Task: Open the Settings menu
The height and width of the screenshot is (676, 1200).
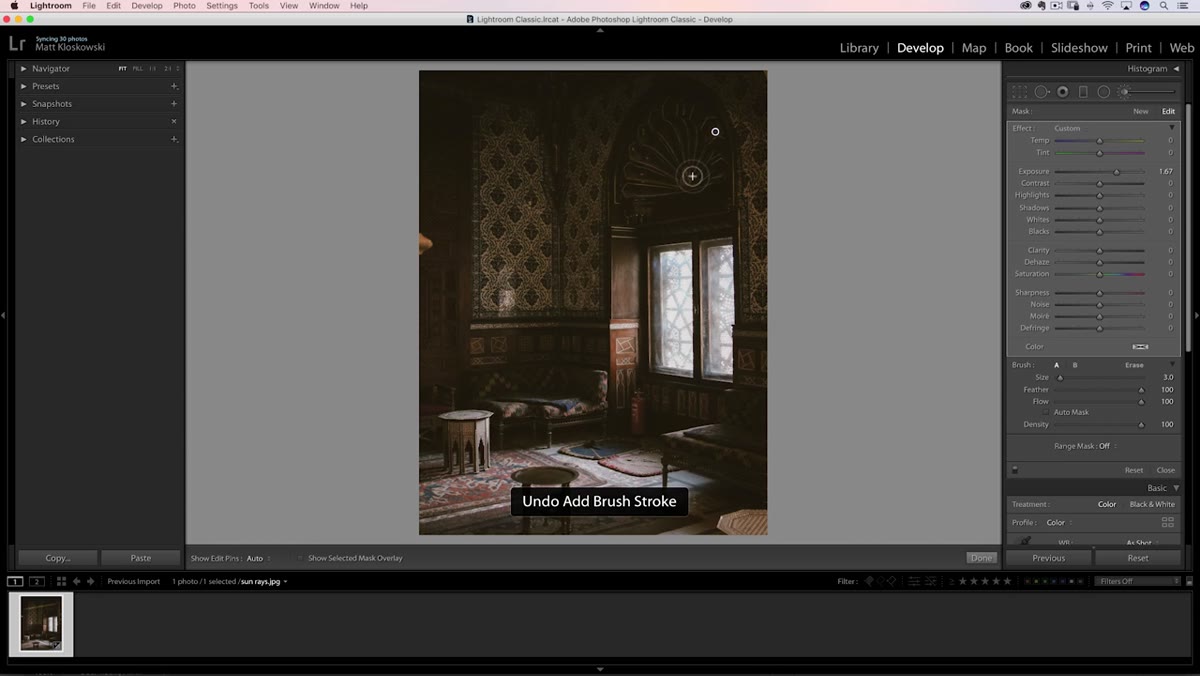Action: [x=222, y=6]
